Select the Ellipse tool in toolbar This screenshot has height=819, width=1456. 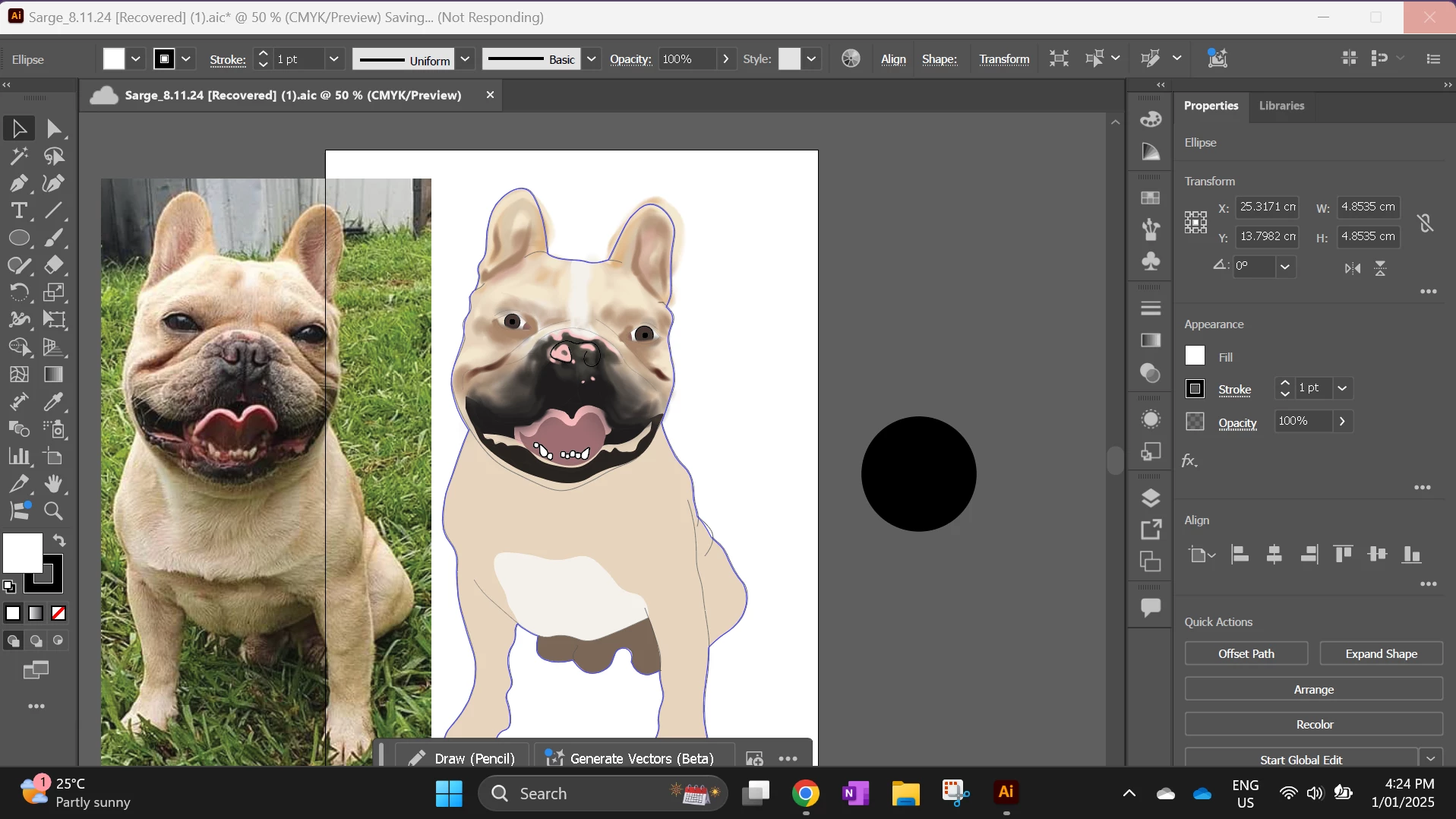[19, 239]
